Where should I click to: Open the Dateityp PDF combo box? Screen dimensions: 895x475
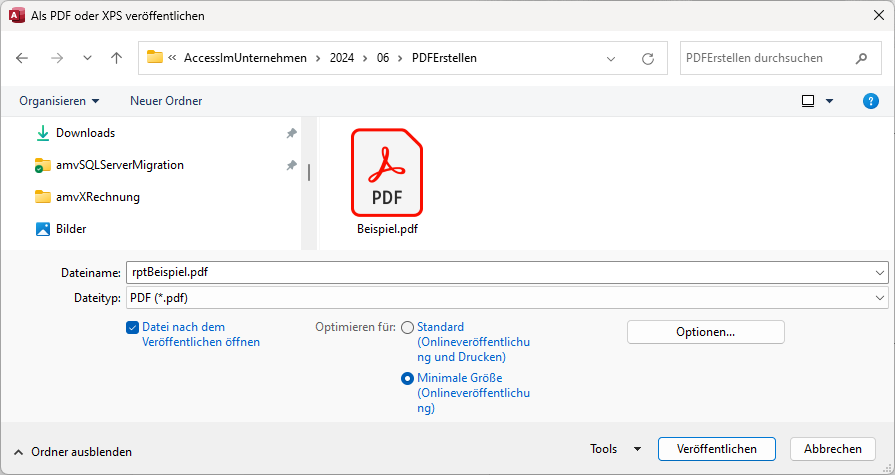[x=507, y=297]
